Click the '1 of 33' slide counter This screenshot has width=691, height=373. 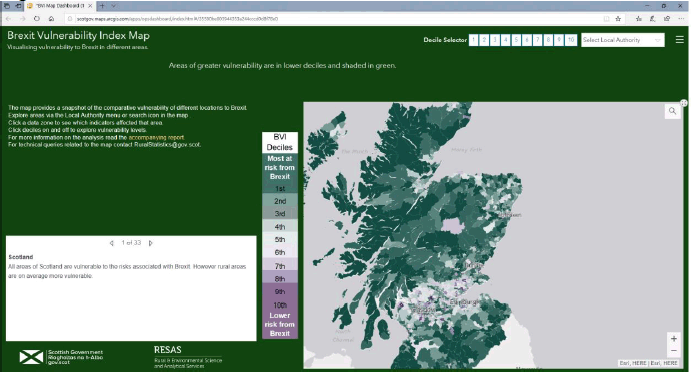(x=131, y=243)
